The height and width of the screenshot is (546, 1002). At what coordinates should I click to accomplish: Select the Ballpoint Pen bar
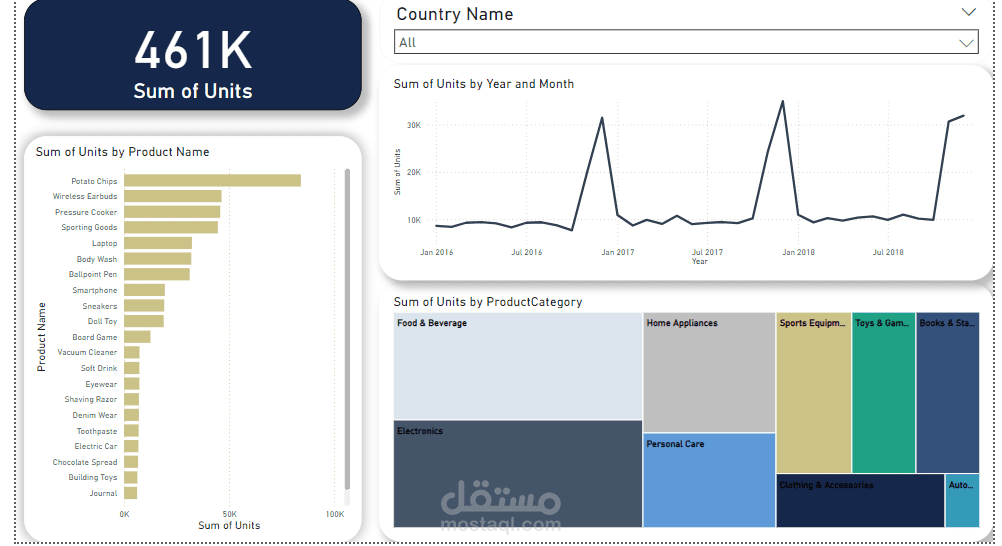point(157,274)
